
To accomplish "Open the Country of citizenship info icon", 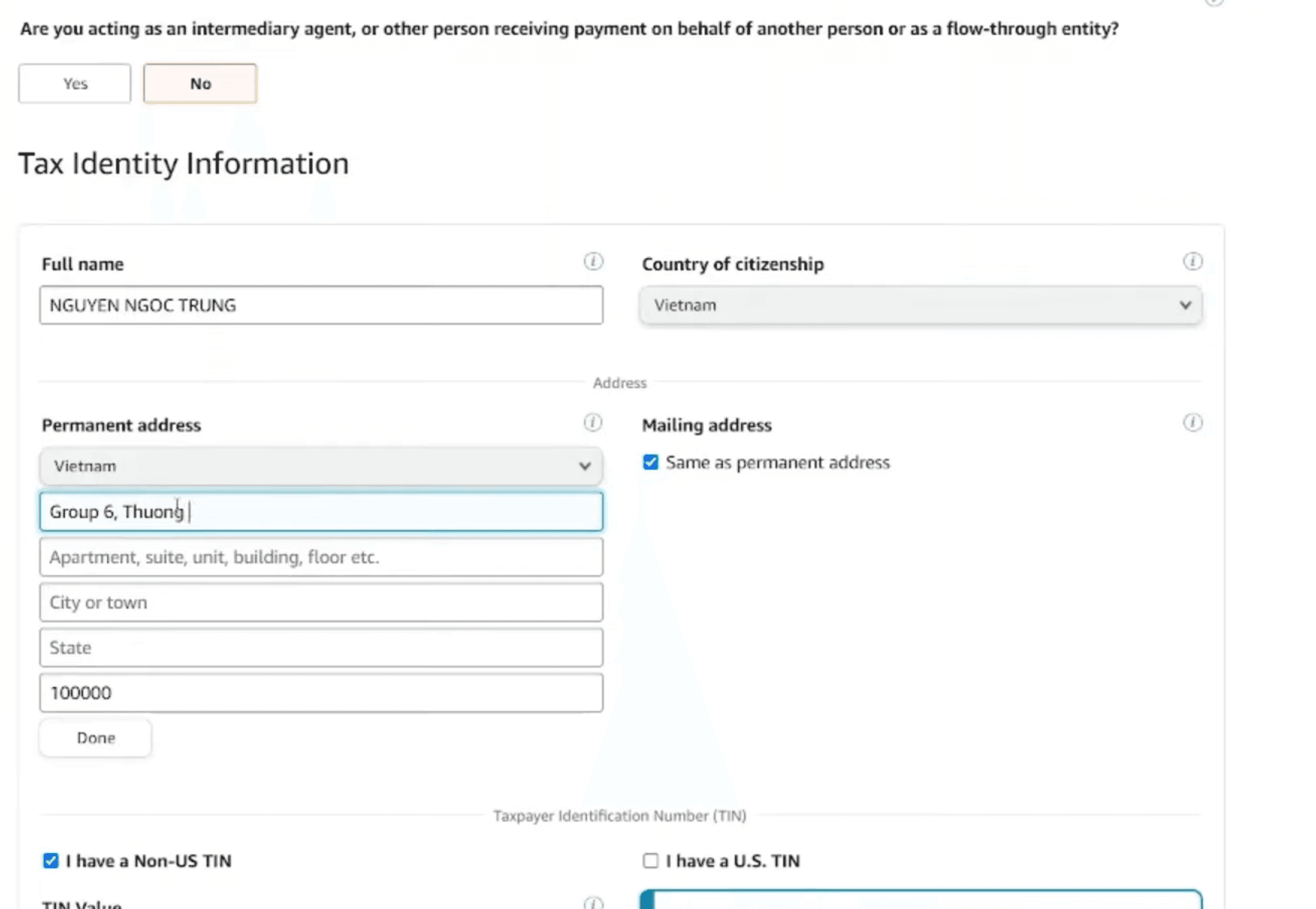I will [1192, 261].
